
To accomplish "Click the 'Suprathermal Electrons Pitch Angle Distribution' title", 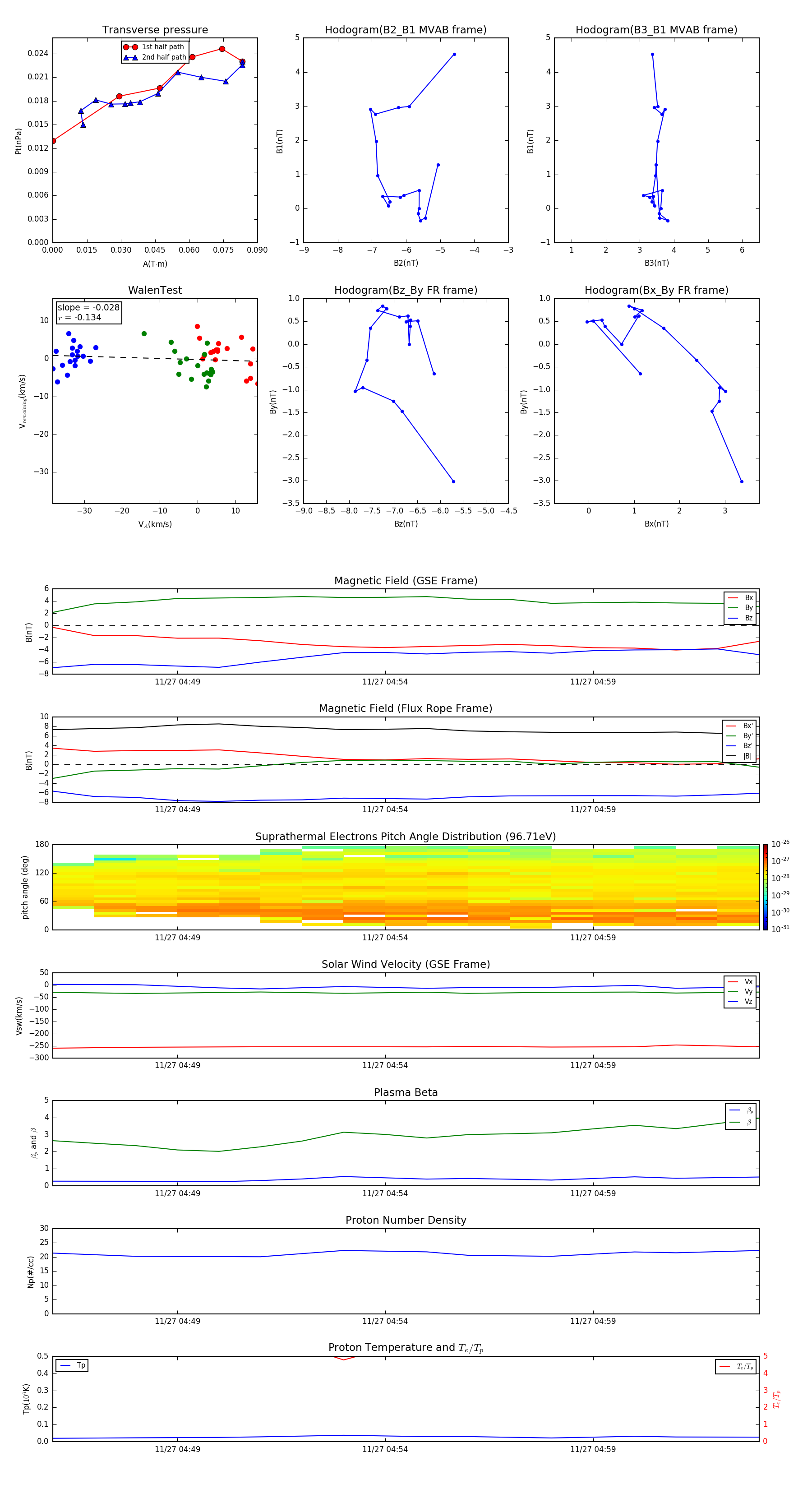I will (406, 837).
